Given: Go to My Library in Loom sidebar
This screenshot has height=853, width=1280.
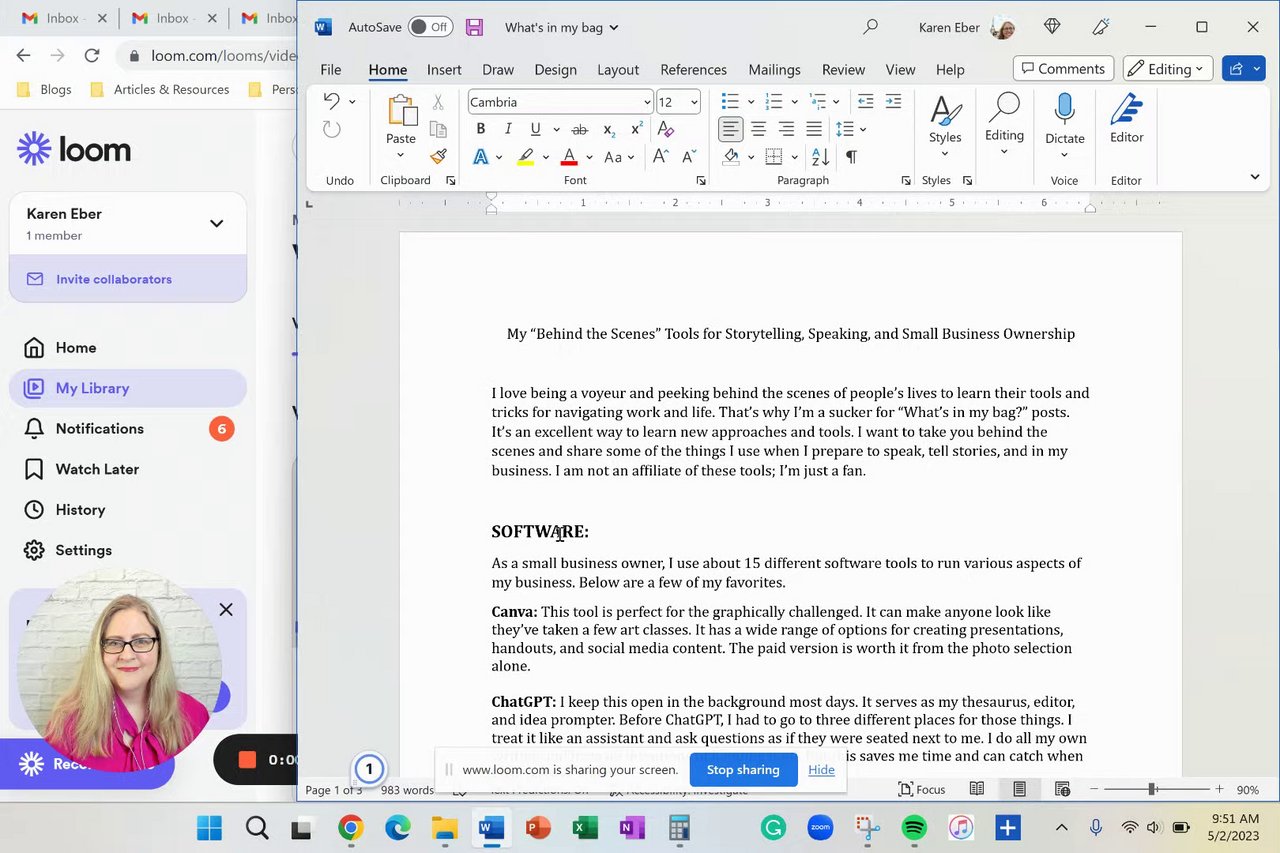Looking at the screenshot, I should pos(128,388).
